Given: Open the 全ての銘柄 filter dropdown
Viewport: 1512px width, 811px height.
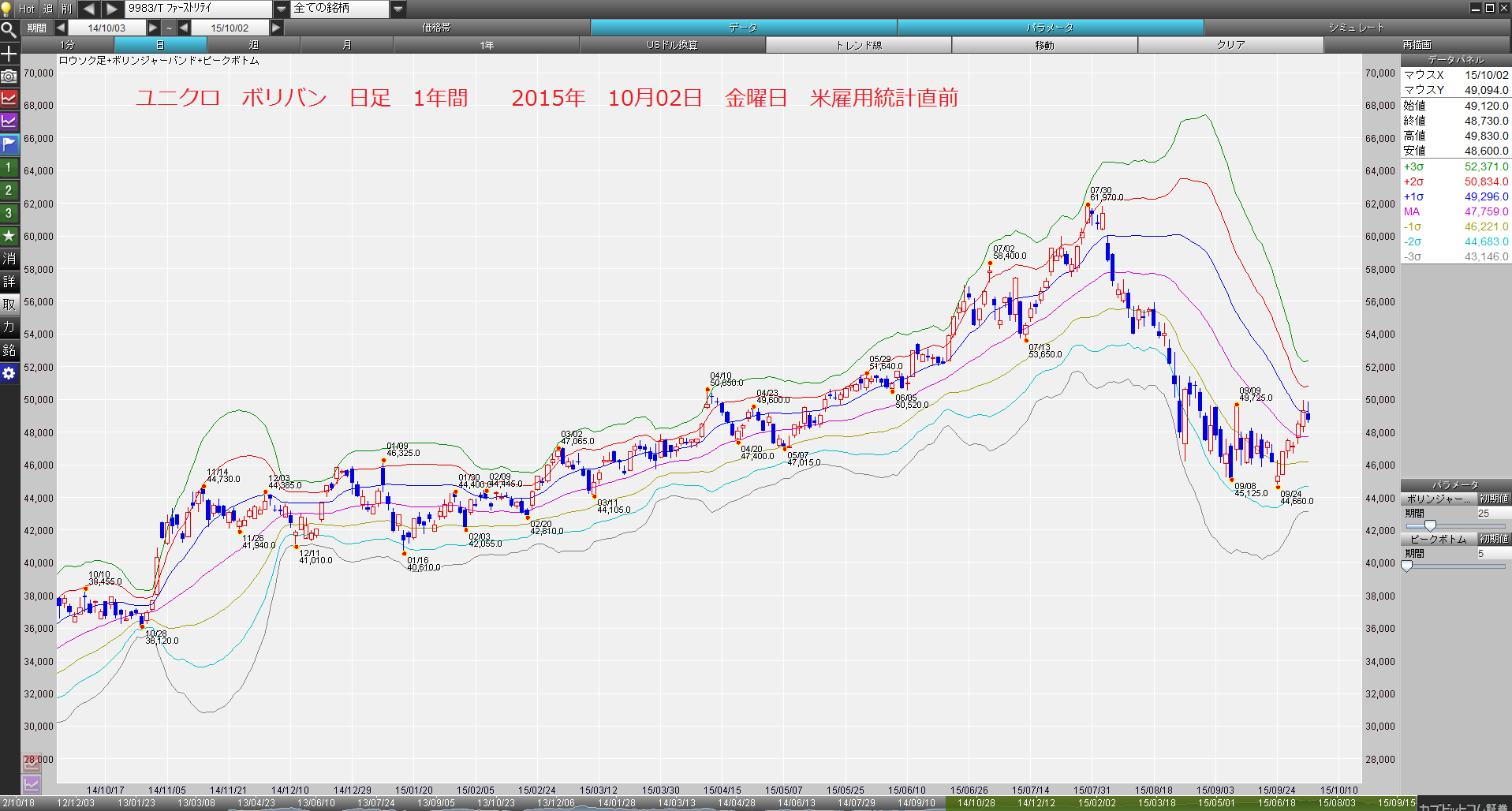Looking at the screenshot, I should (398, 9).
